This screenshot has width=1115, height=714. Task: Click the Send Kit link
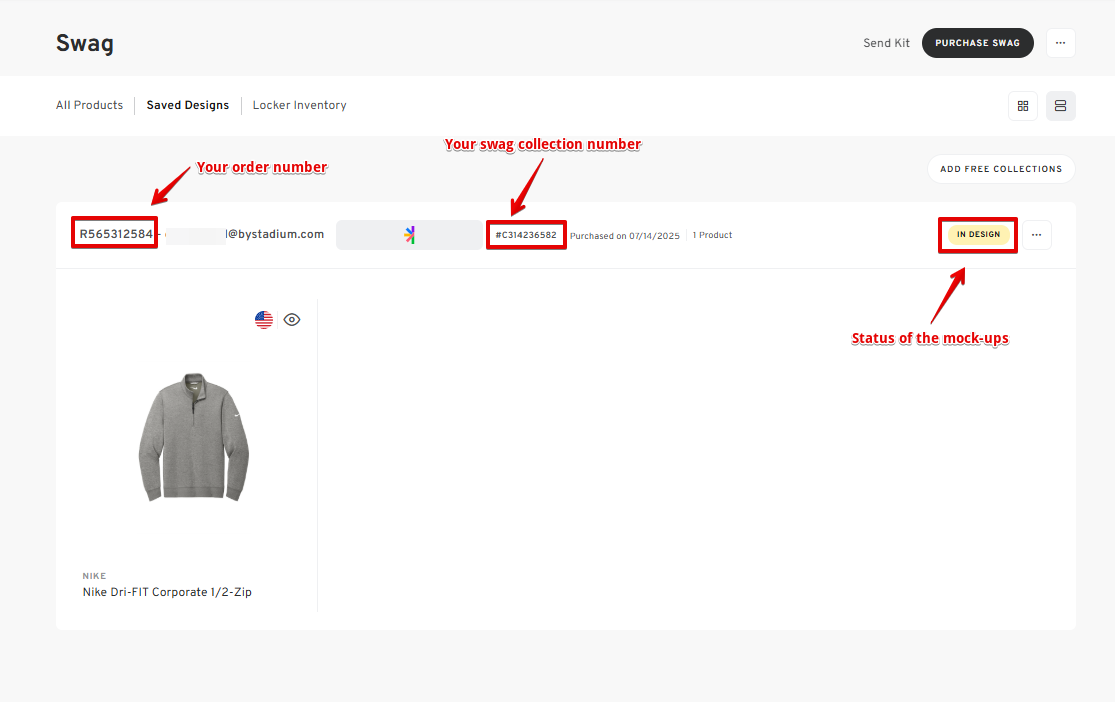[x=887, y=43]
